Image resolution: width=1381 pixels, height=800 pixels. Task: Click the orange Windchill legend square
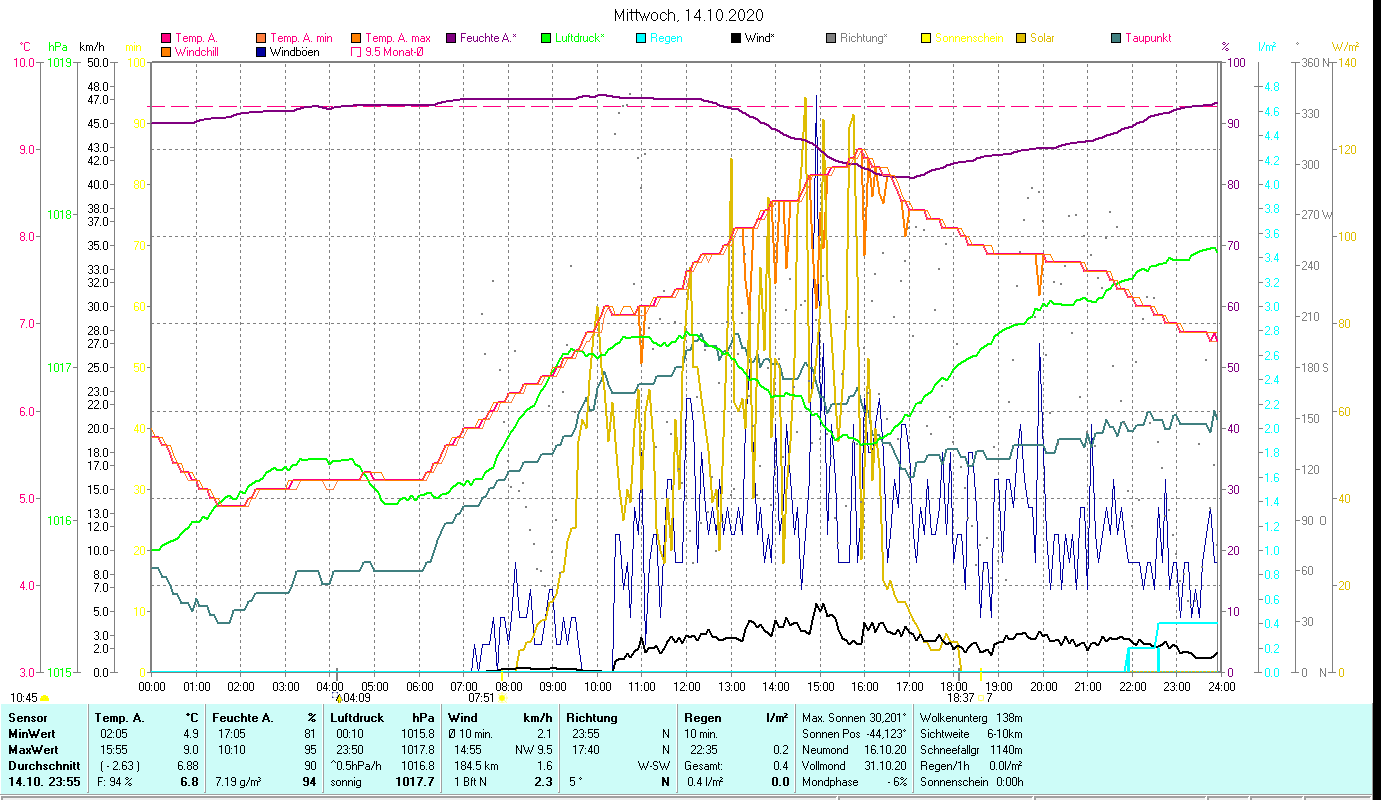click(166, 52)
